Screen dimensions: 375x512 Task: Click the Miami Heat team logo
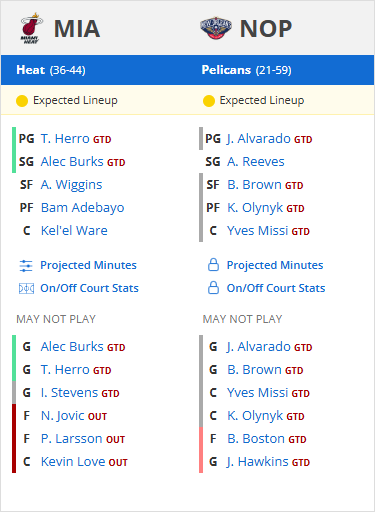point(32,28)
